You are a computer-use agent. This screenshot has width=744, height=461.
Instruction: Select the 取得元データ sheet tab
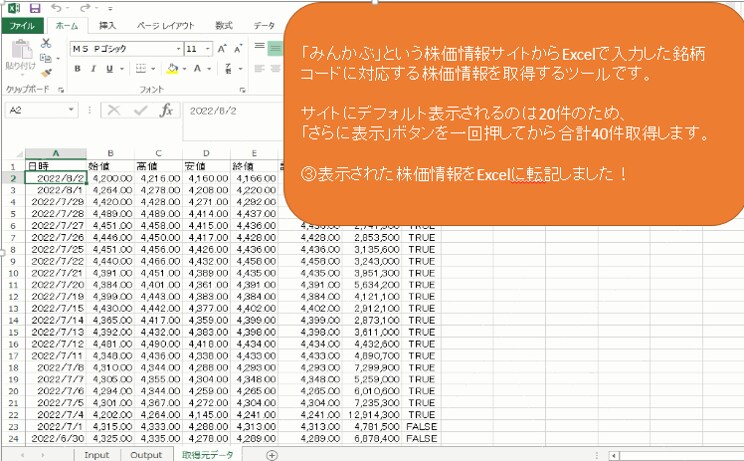pyautogui.click(x=207, y=455)
